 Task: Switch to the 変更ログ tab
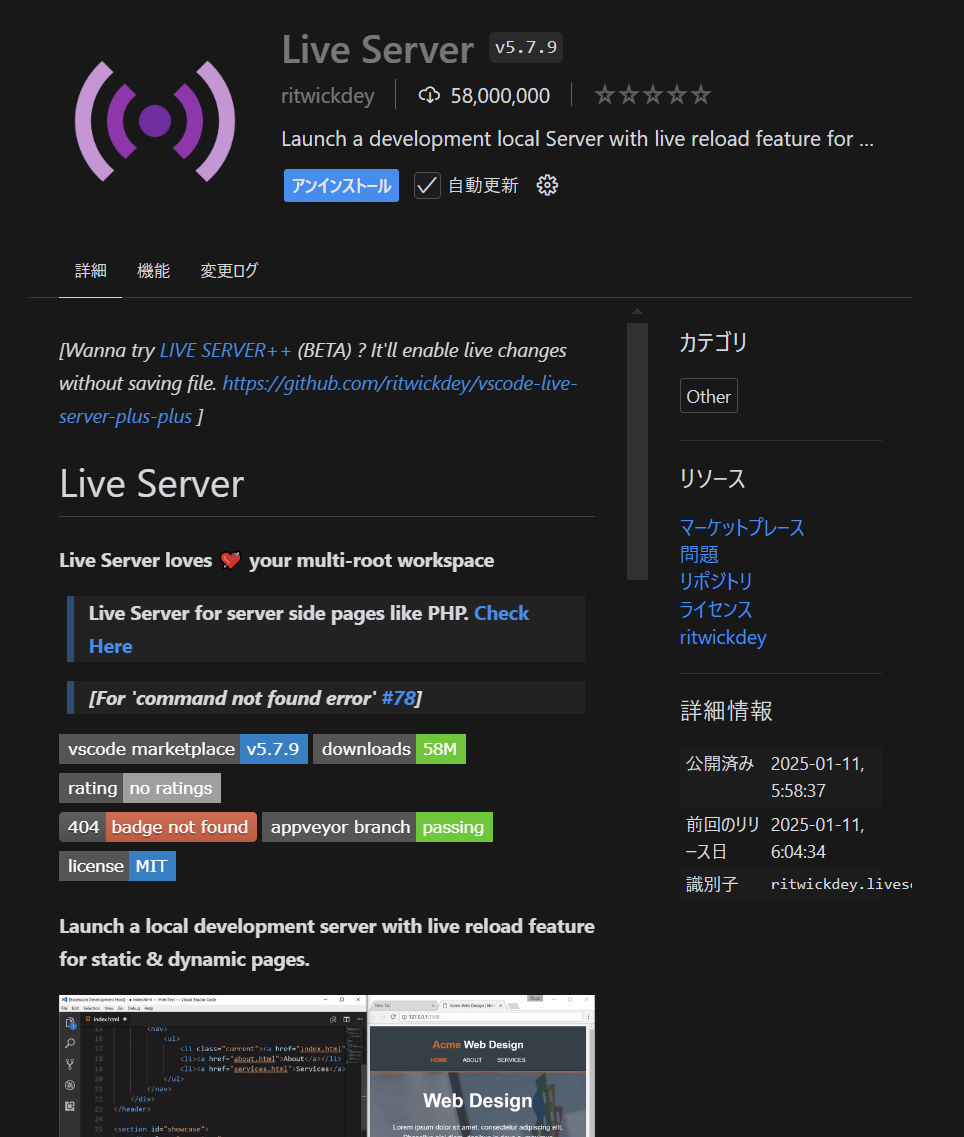pyautogui.click(x=229, y=270)
